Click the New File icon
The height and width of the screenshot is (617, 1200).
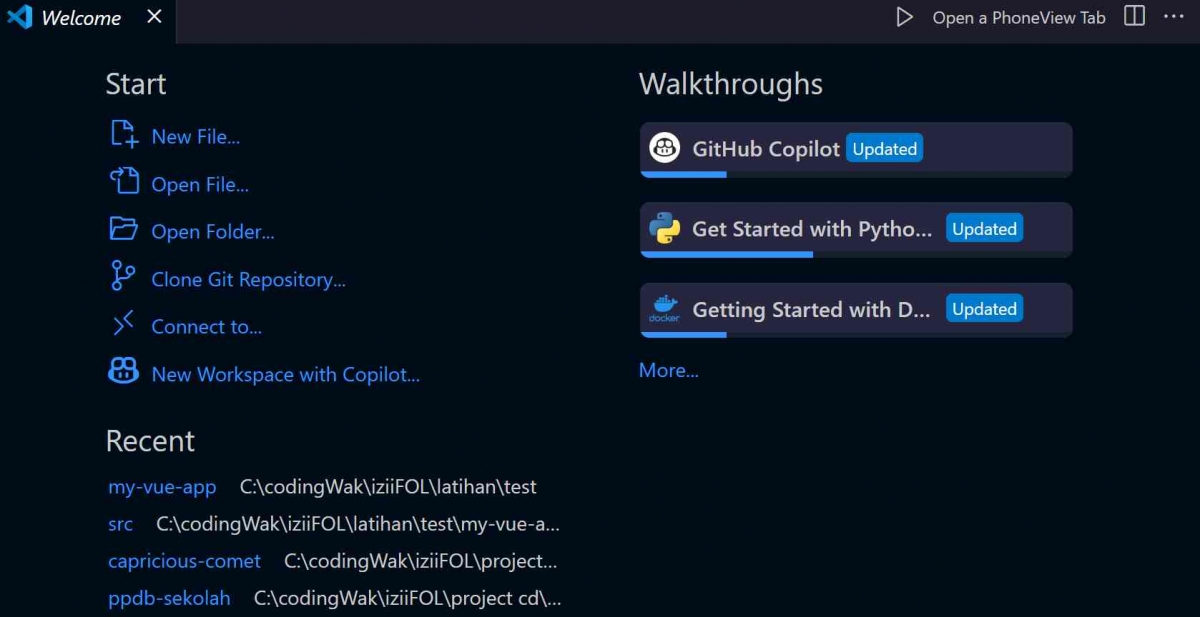coord(122,135)
